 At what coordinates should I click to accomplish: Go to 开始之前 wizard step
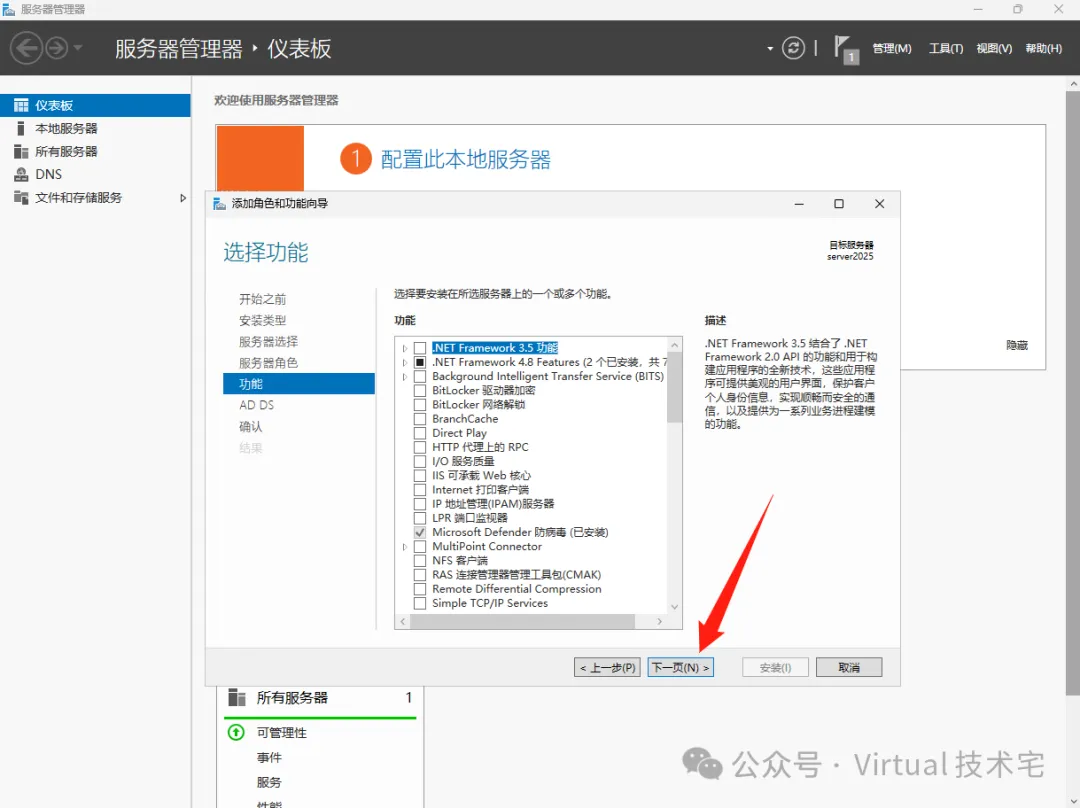pyautogui.click(x=262, y=299)
